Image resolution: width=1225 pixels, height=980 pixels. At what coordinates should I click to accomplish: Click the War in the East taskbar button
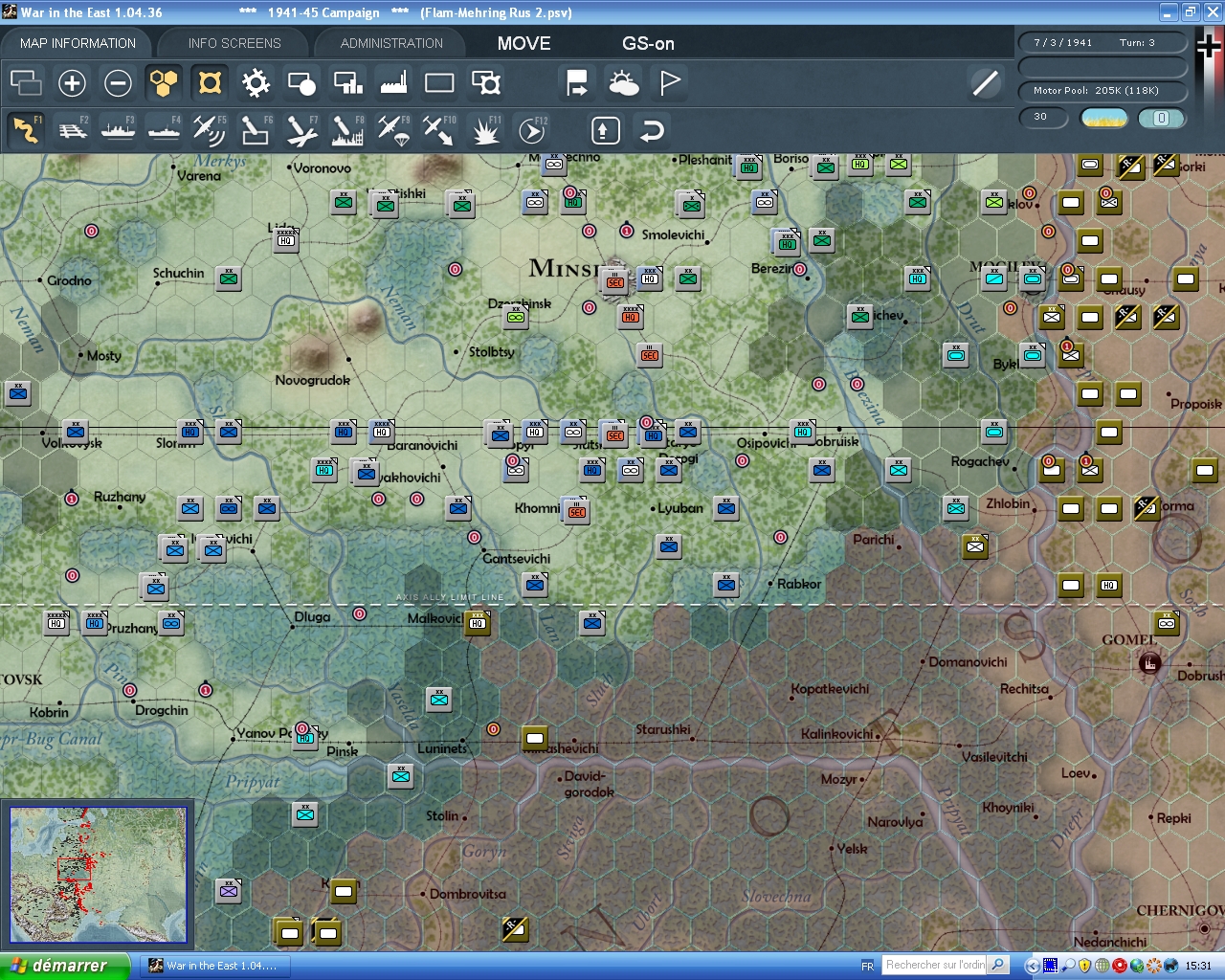pyautogui.click(x=215, y=966)
